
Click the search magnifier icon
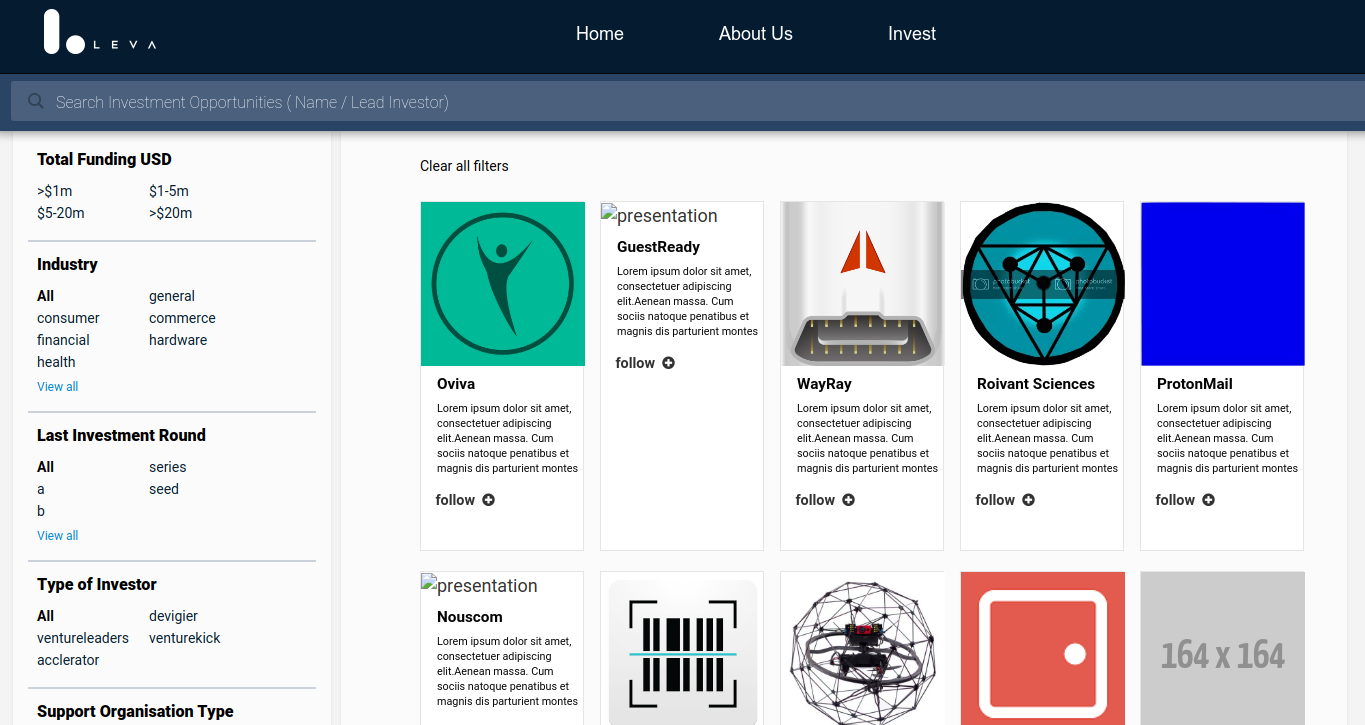pyautogui.click(x=35, y=100)
